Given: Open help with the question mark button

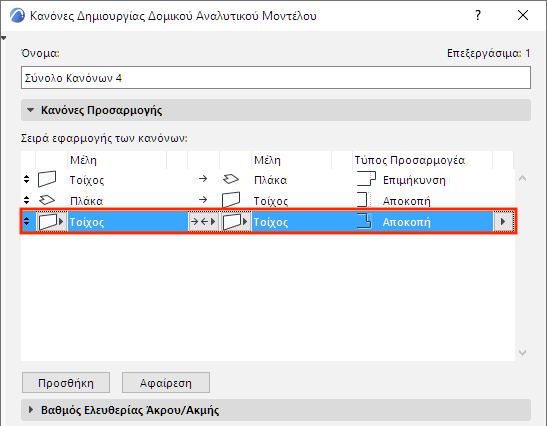Looking at the screenshot, I should tap(478, 15).
